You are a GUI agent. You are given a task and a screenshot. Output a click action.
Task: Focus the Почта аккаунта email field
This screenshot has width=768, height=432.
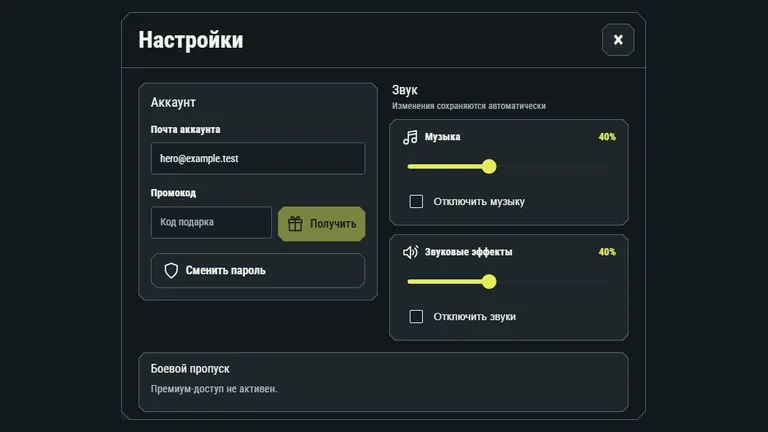[x=258, y=158]
